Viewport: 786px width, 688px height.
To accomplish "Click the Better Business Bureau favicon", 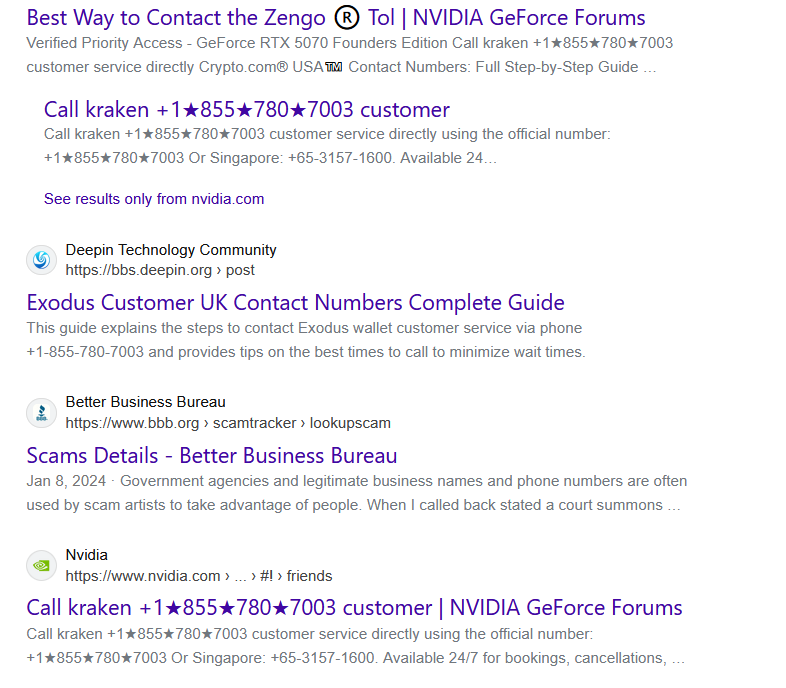I will [41, 413].
